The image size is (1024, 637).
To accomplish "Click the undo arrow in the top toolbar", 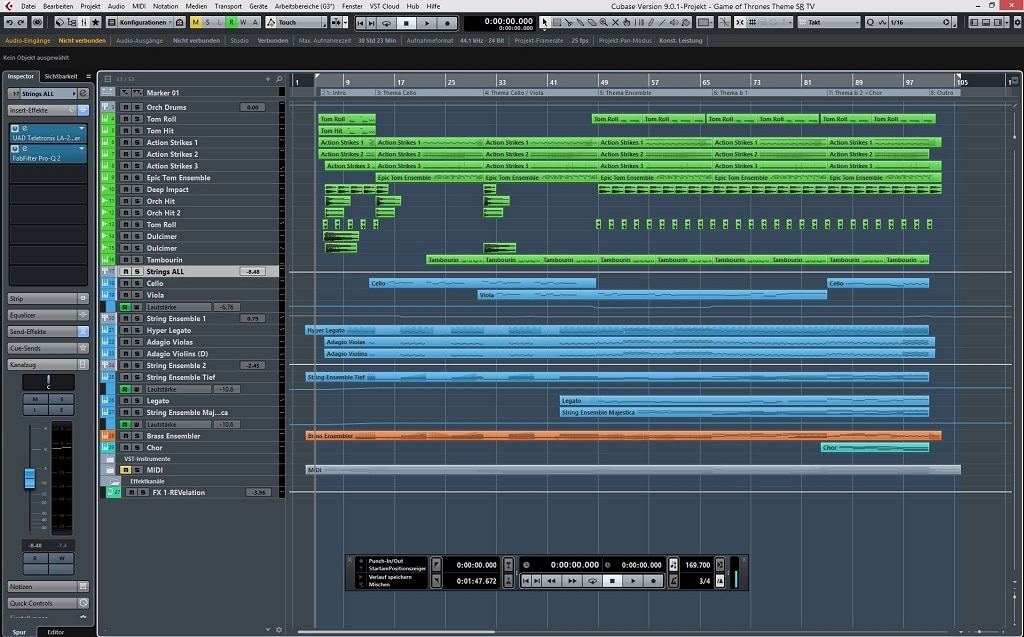I will click(x=9, y=22).
